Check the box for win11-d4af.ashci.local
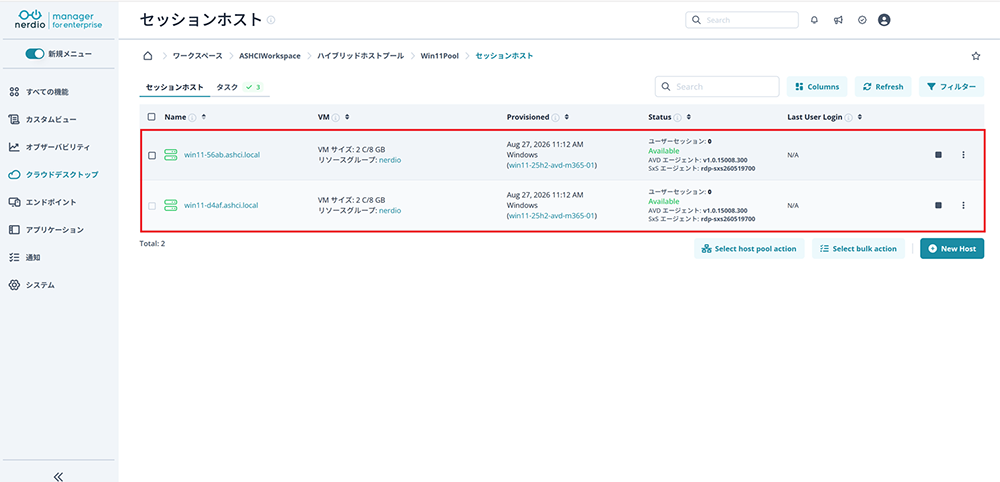This screenshot has height=482, width=1000. 152,205
